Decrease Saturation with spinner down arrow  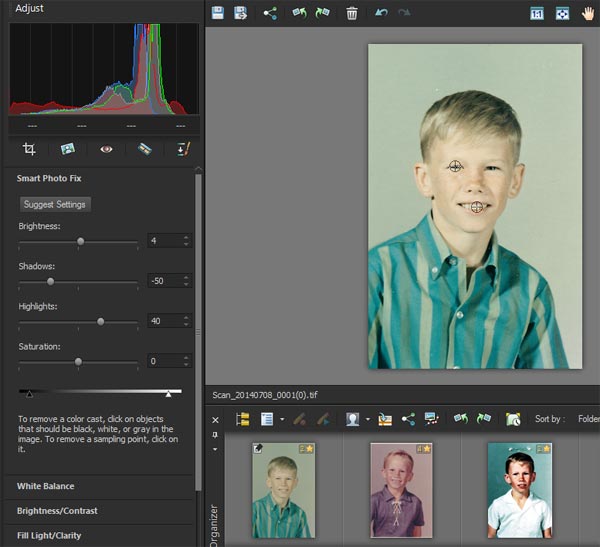[186, 364]
